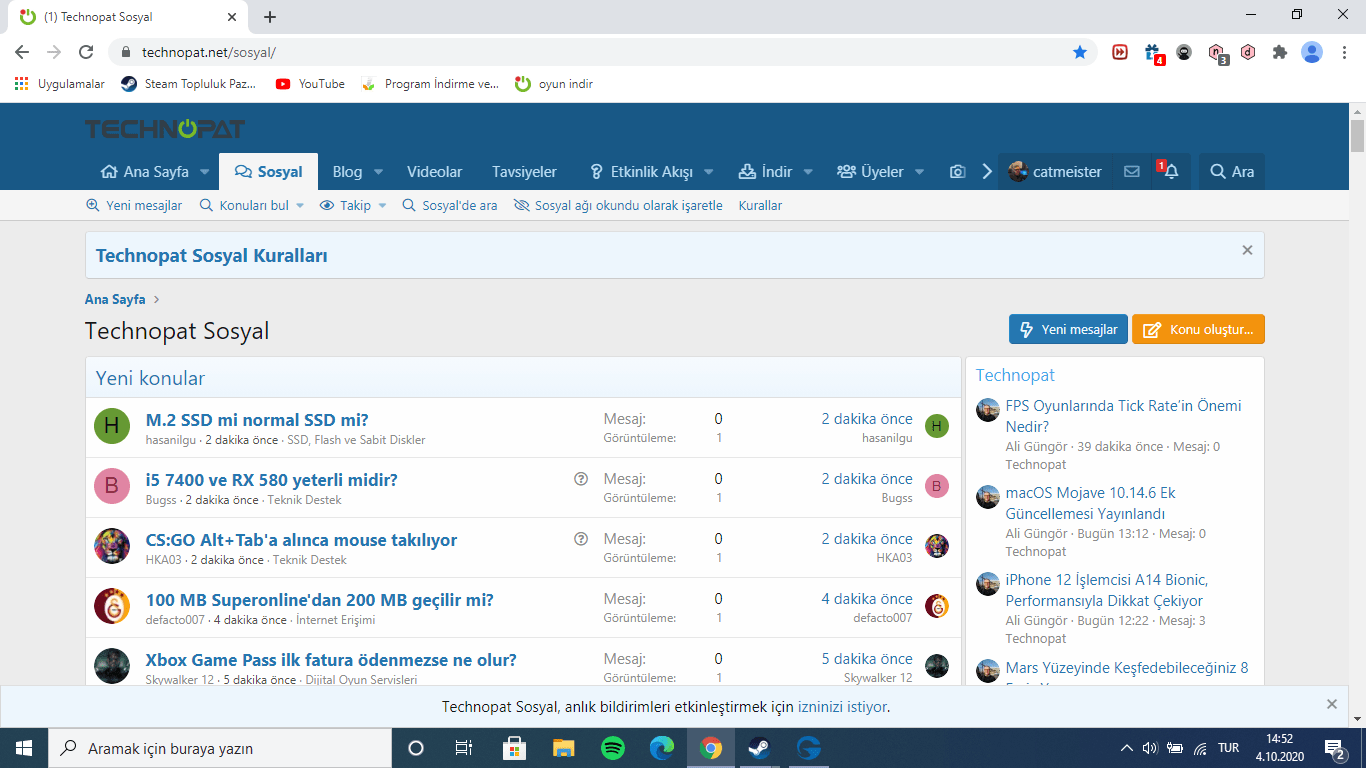Image resolution: width=1366 pixels, height=768 pixels.
Task: Open the Technopat Sosyal Kuralları link
Action: (x=212, y=256)
